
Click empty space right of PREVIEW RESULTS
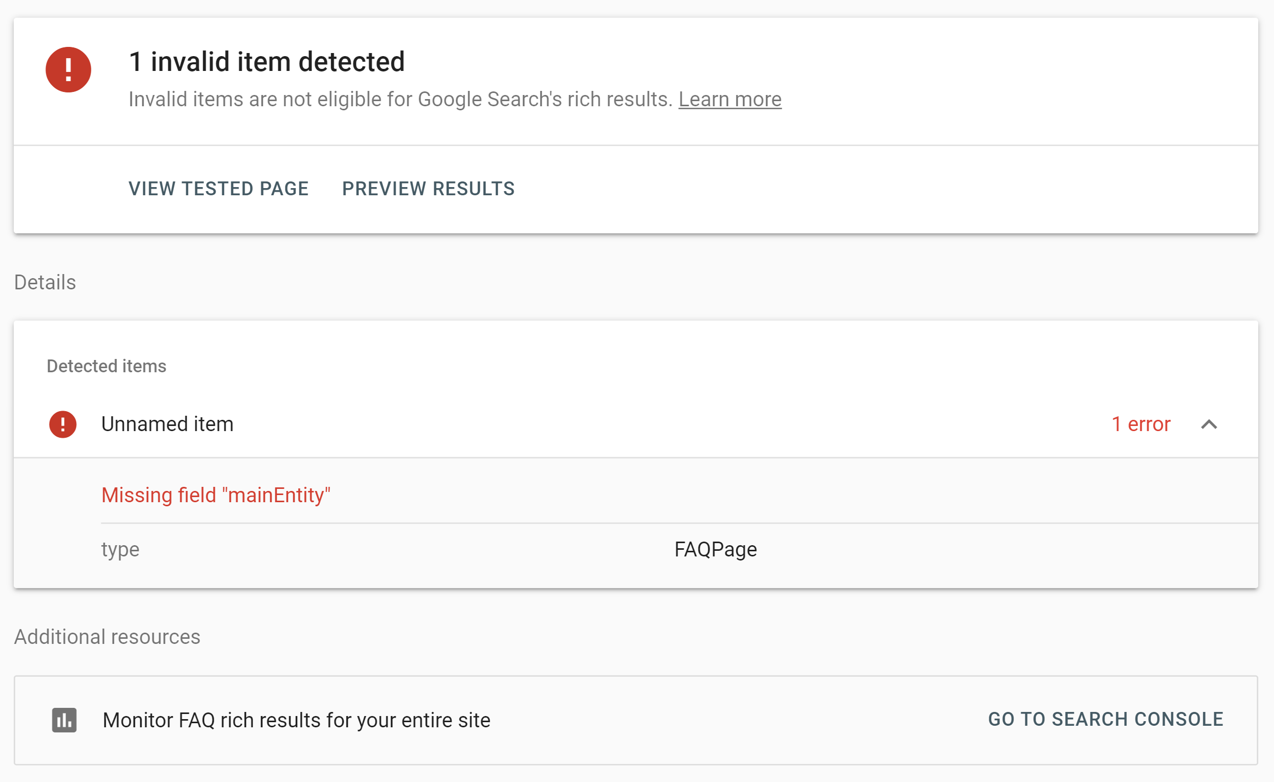[880, 189]
